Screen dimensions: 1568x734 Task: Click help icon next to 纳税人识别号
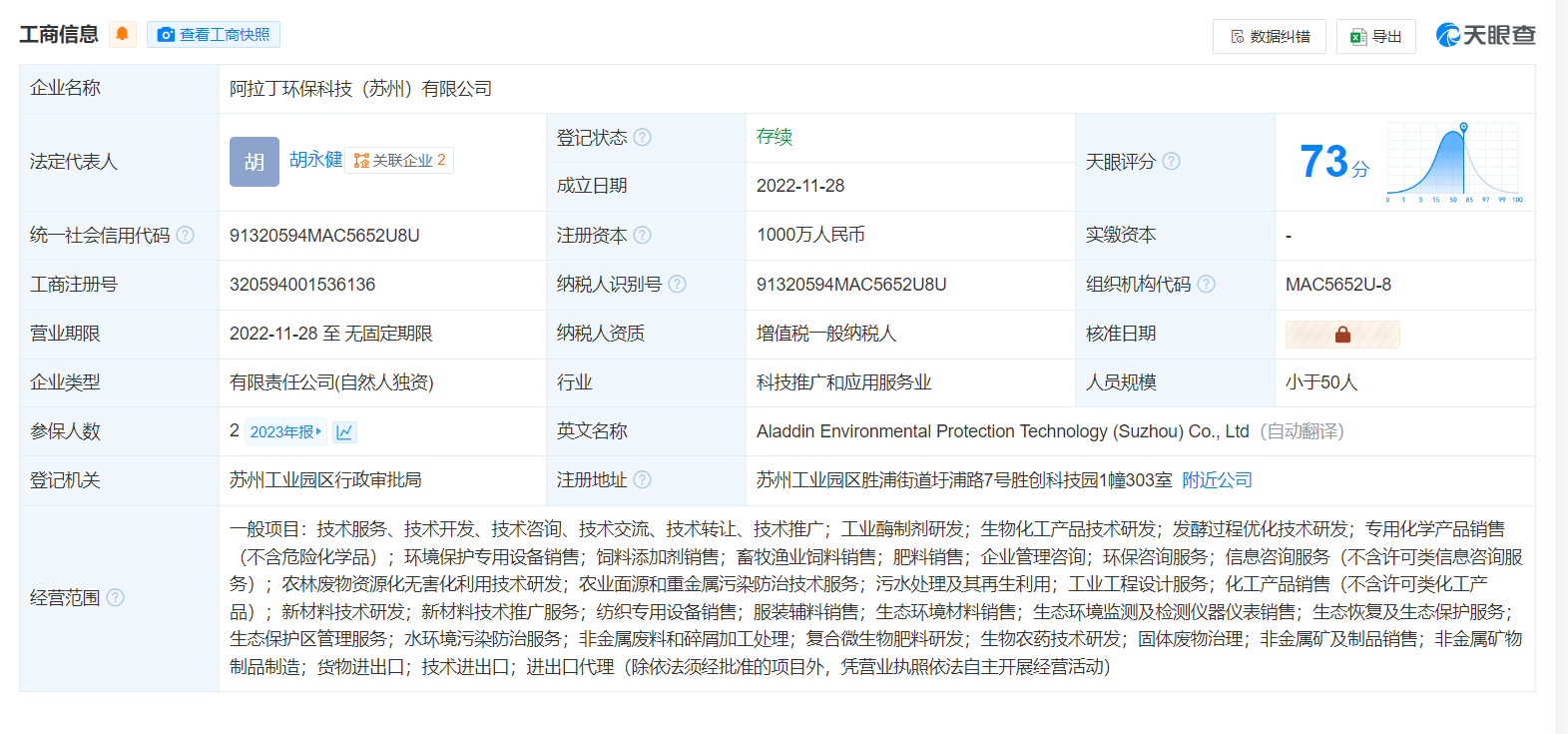pyautogui.click(x=677, y=284)
